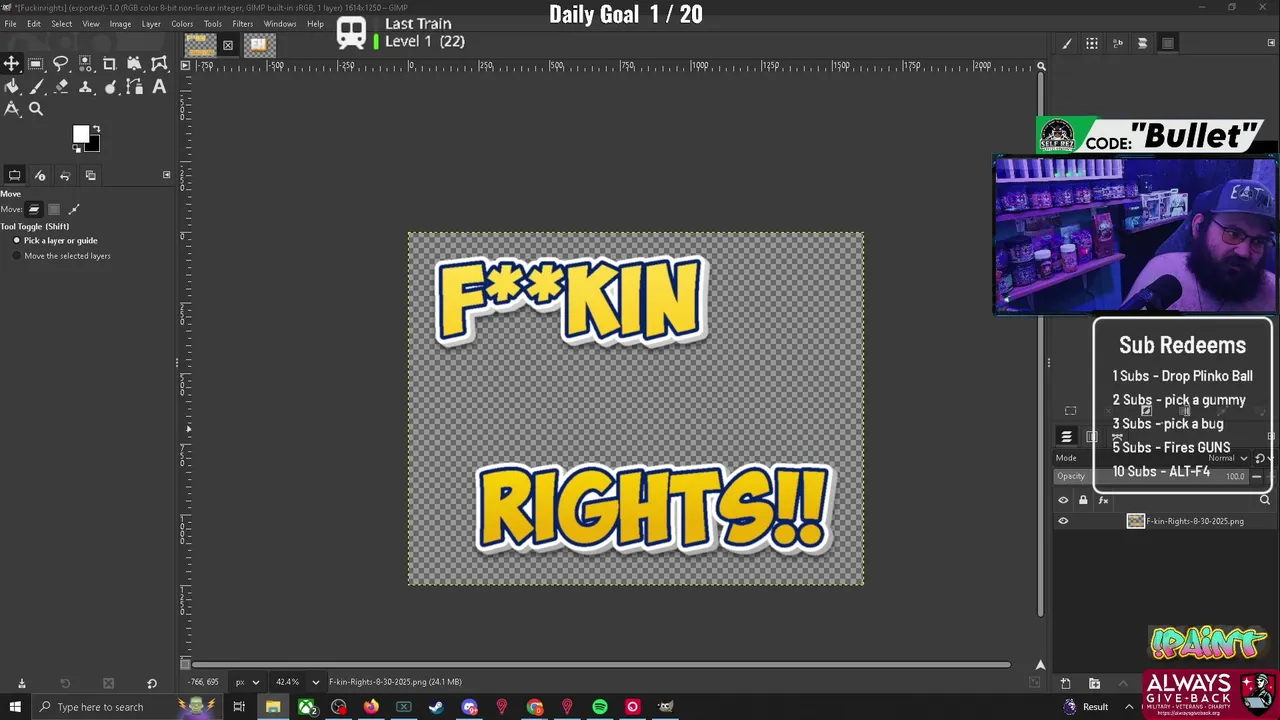Open the Brushes dock tab
This screenshot has height=720, width=1280.
(1067, 43)
